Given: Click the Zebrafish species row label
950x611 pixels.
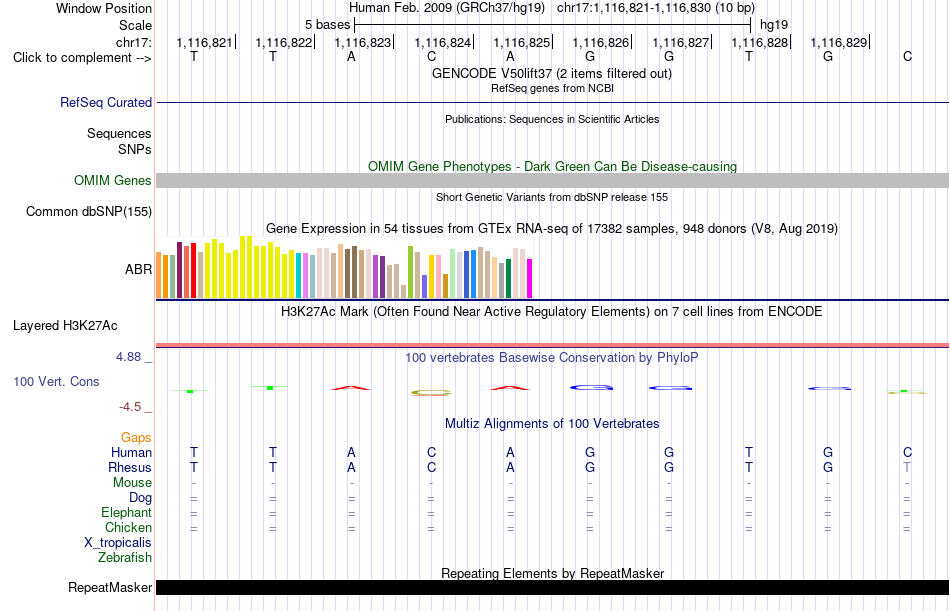Looking at the screenshot, I should (125, 558).
